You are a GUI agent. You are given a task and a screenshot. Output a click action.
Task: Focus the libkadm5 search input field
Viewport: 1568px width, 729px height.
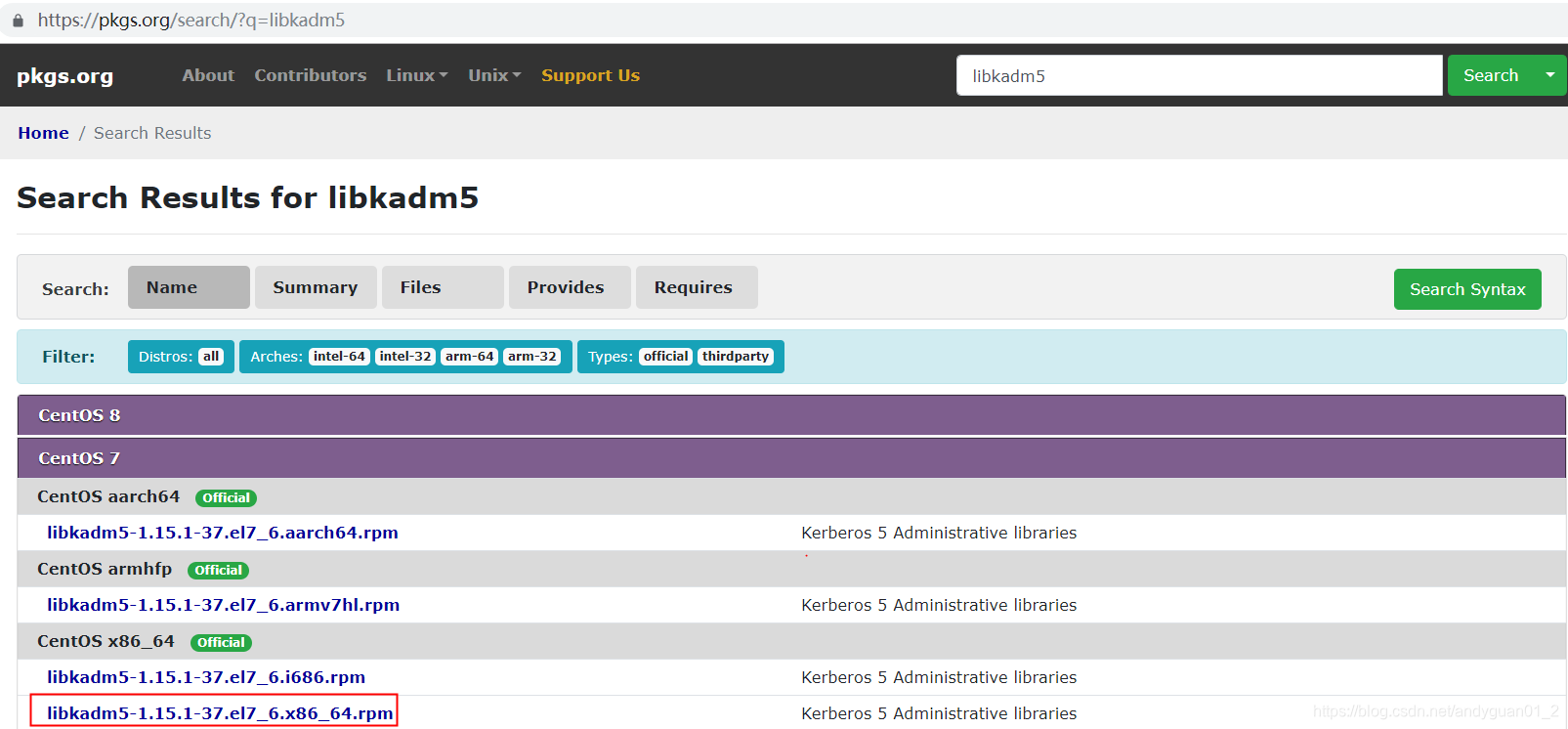(x=1199, y=75)
